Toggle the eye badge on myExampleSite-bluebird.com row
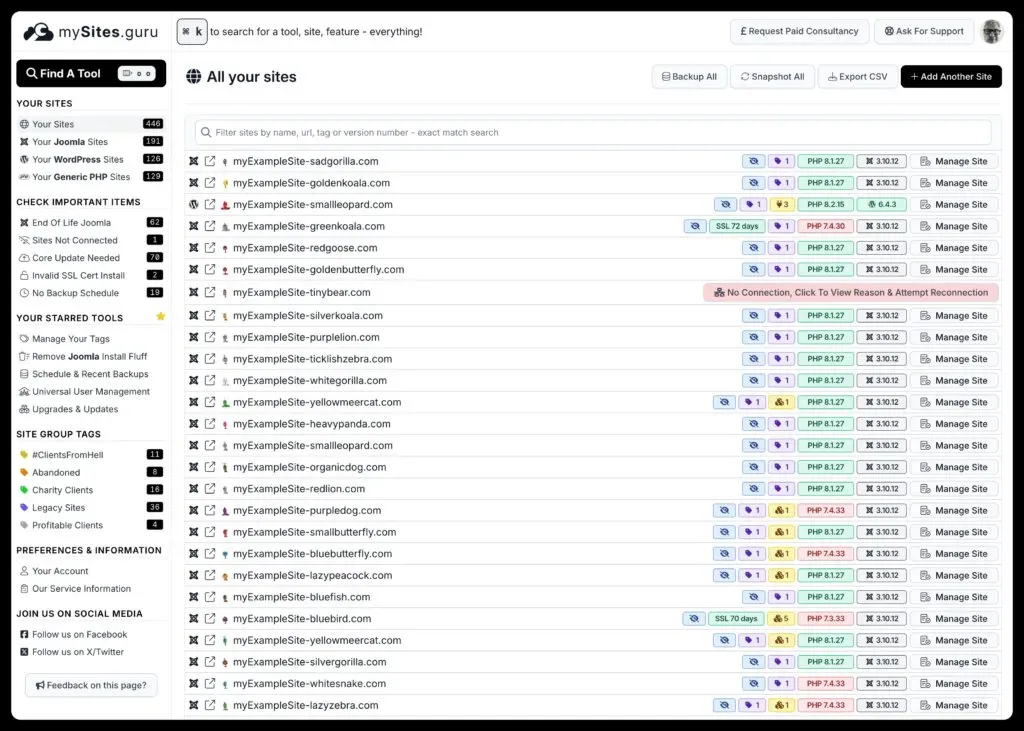 coord(695,618)
